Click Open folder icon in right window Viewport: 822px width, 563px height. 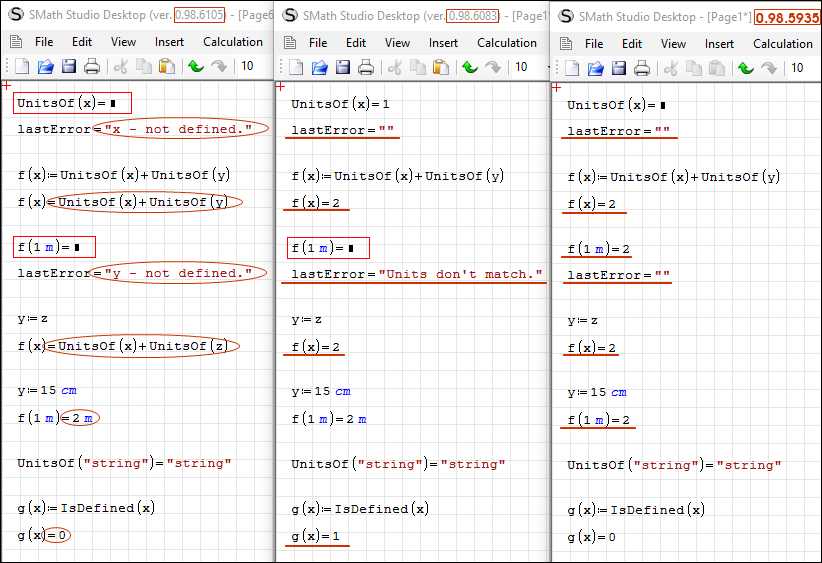tap(596, 68)
